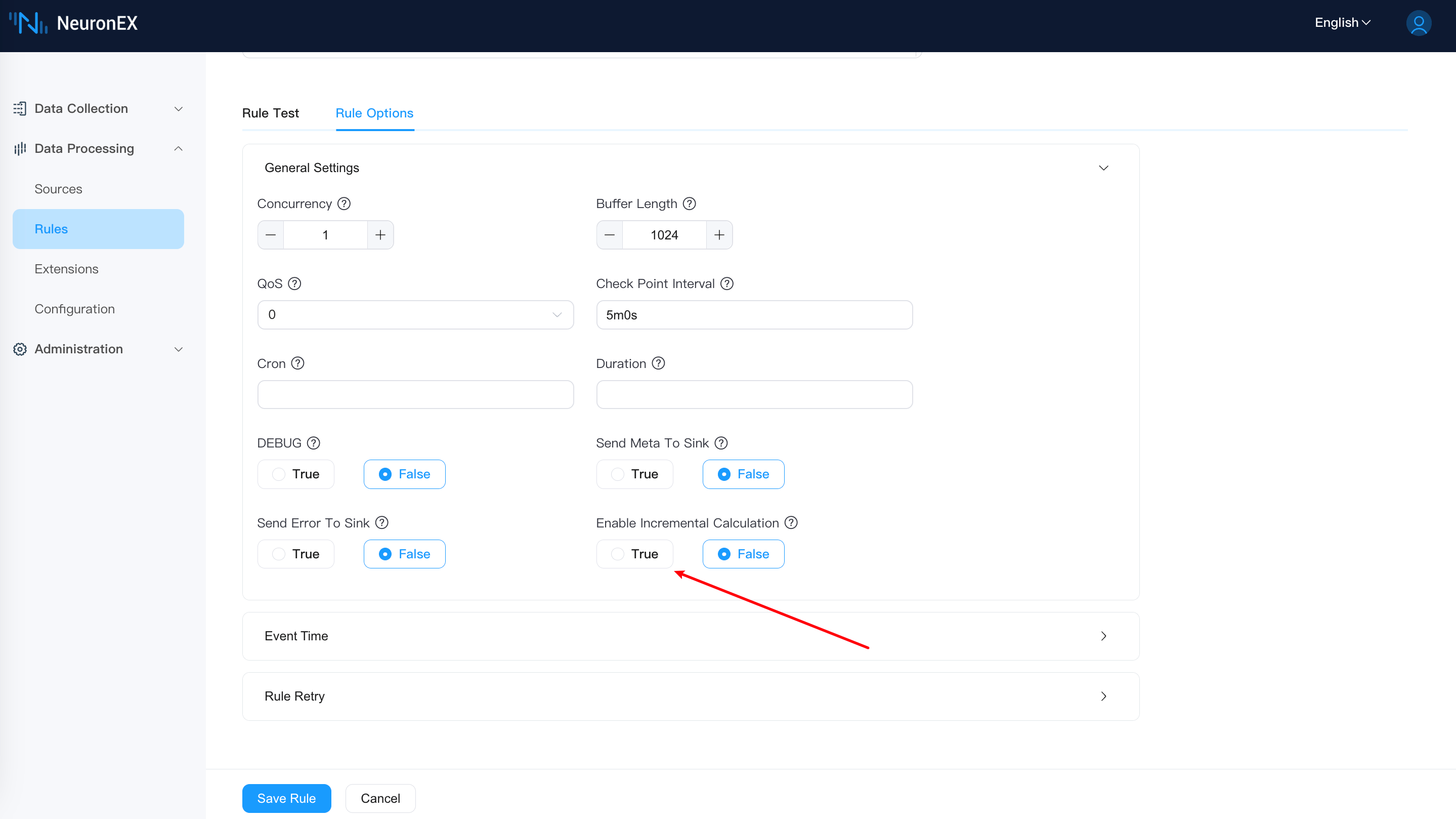
Task: Click the Cancel button
Action: pyautogui.click(x=380, y=798)
